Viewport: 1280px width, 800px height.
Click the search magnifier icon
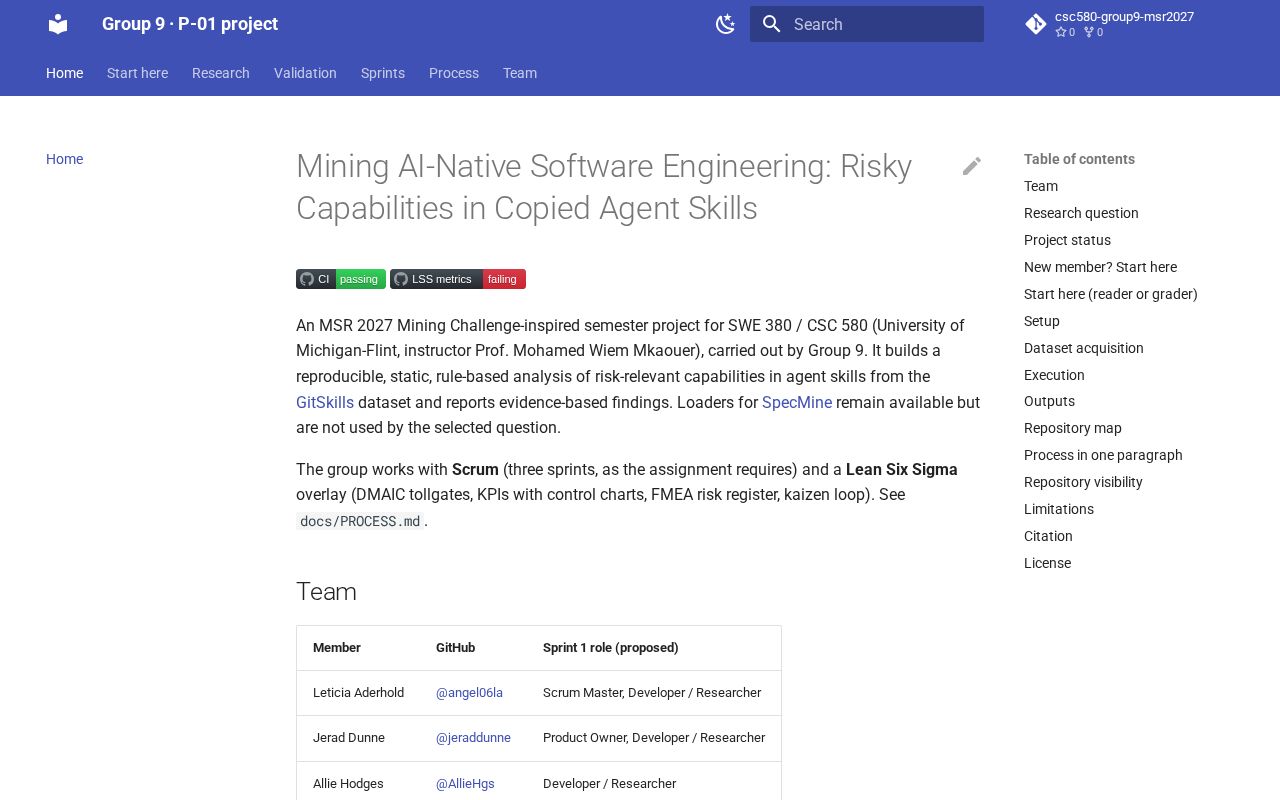[770, 24]
